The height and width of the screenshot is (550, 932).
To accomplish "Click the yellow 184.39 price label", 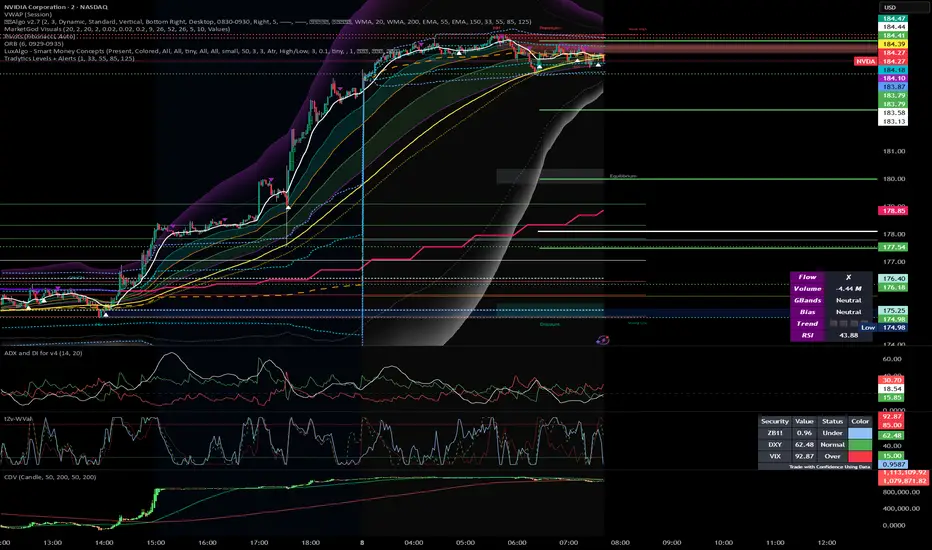I will coord(893,44).
